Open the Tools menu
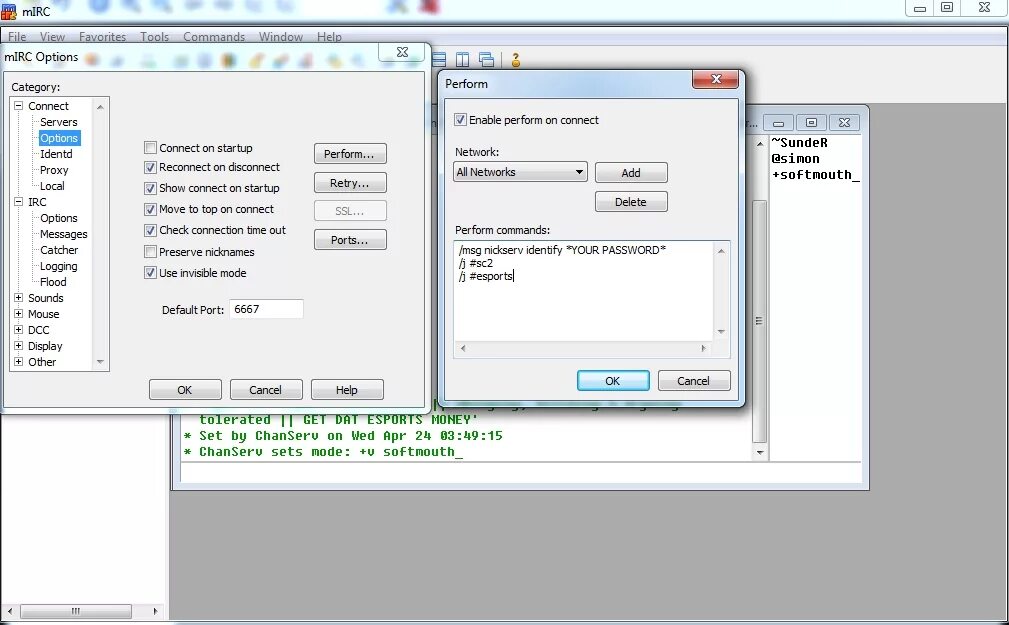The height and width of the screenshot is (625, 1009). coord(154,37)
